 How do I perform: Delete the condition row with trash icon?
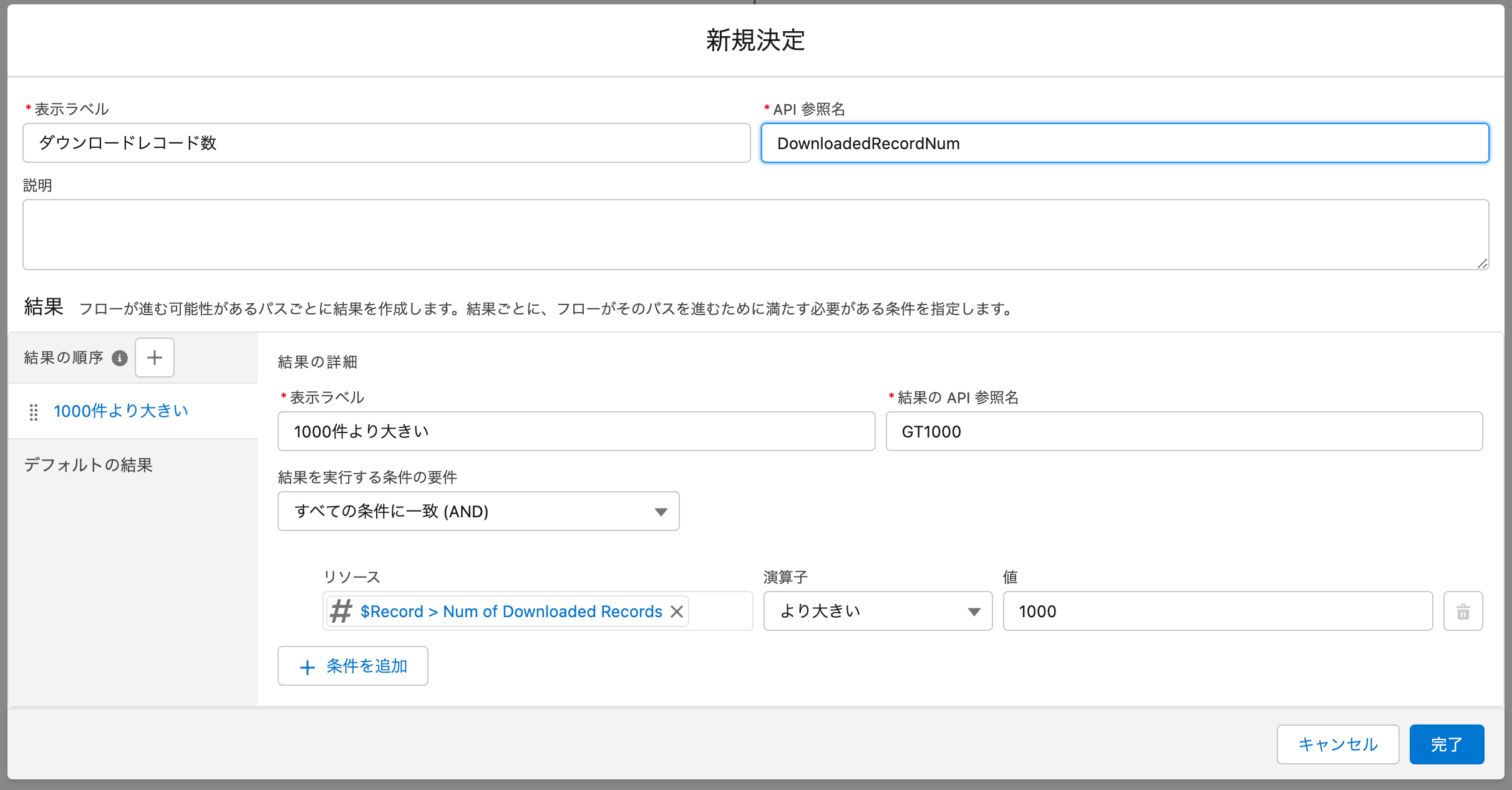(x=1463, y=612)
